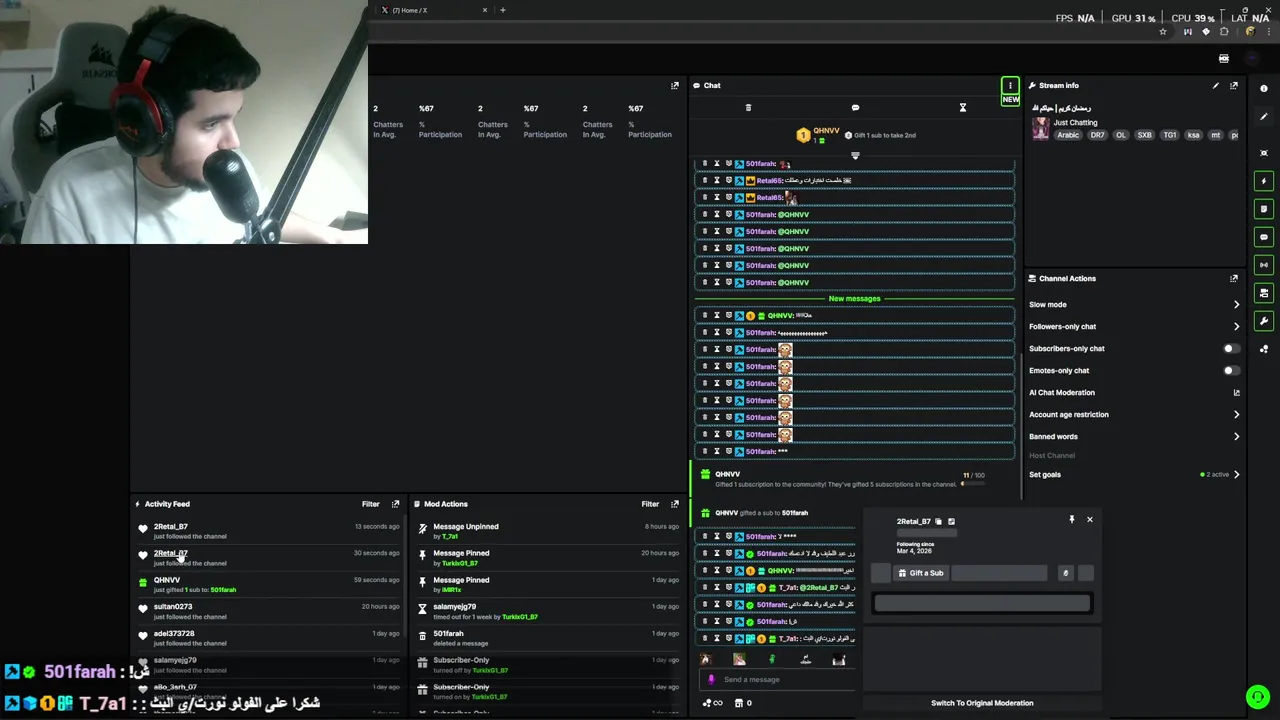
Task: Open a new browser tab
Action: [x=502, y=10]
